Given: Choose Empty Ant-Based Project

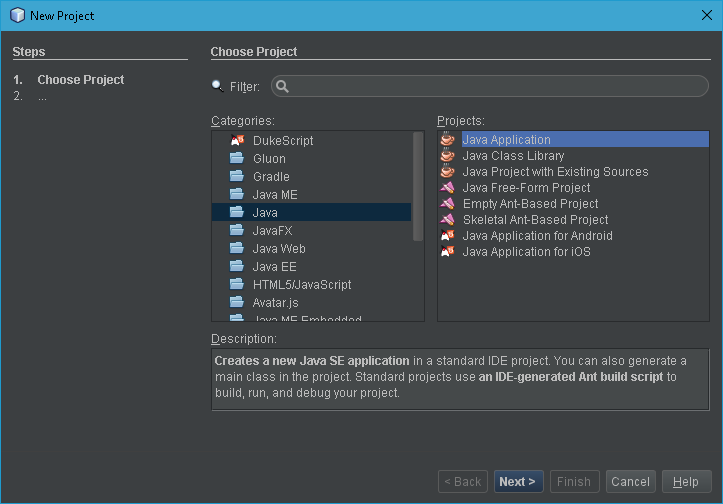Looking at the screenshot, I should pyautogui.click(x=530, y=204).
